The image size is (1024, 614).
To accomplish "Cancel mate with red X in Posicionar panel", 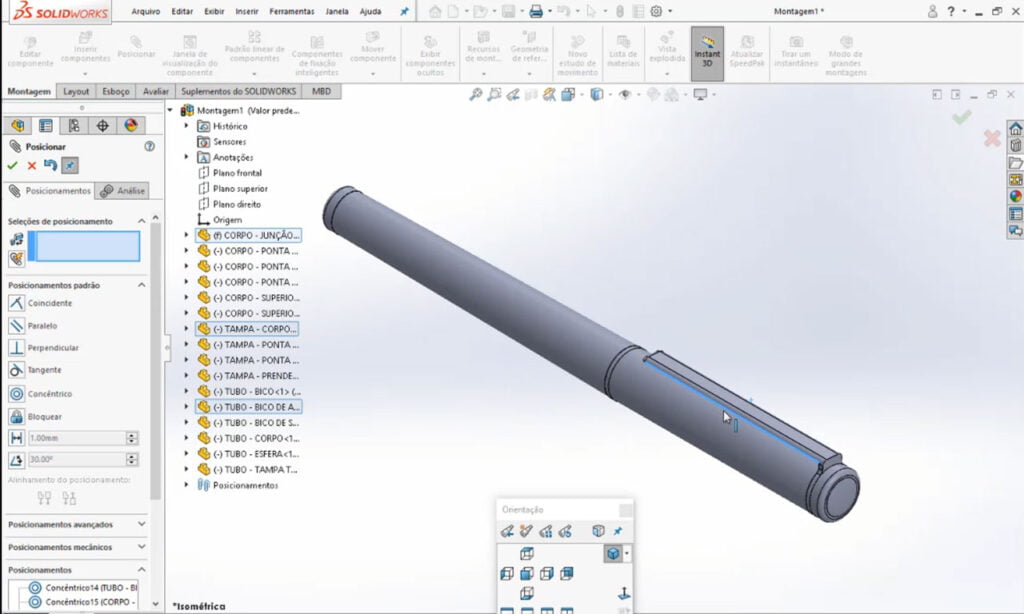I will click(31, 166).
